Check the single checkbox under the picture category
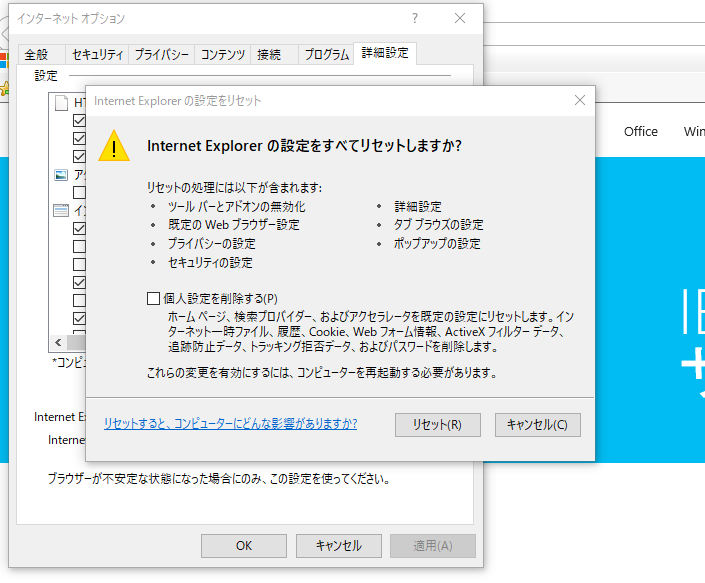 pos(79,192)
